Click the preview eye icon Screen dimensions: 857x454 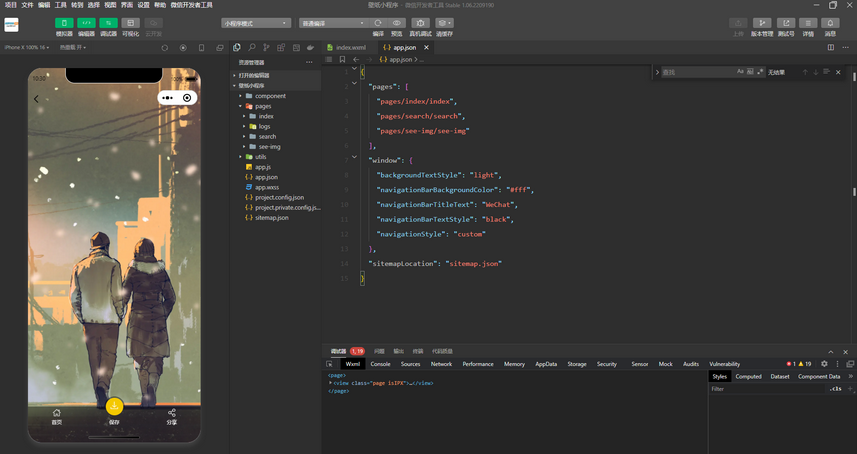coord(397,23)
